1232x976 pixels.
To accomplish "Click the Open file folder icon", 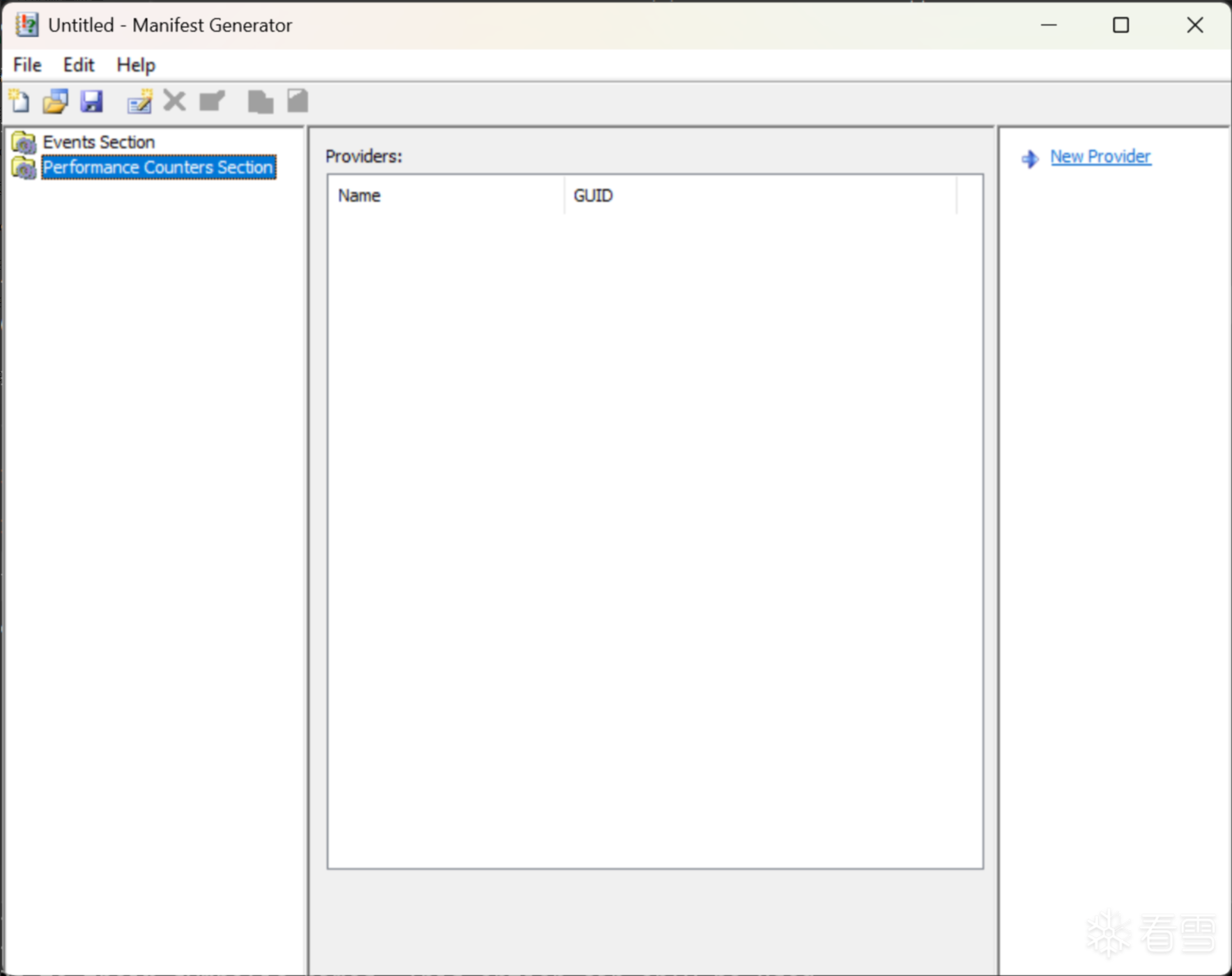I will (56, 102).
